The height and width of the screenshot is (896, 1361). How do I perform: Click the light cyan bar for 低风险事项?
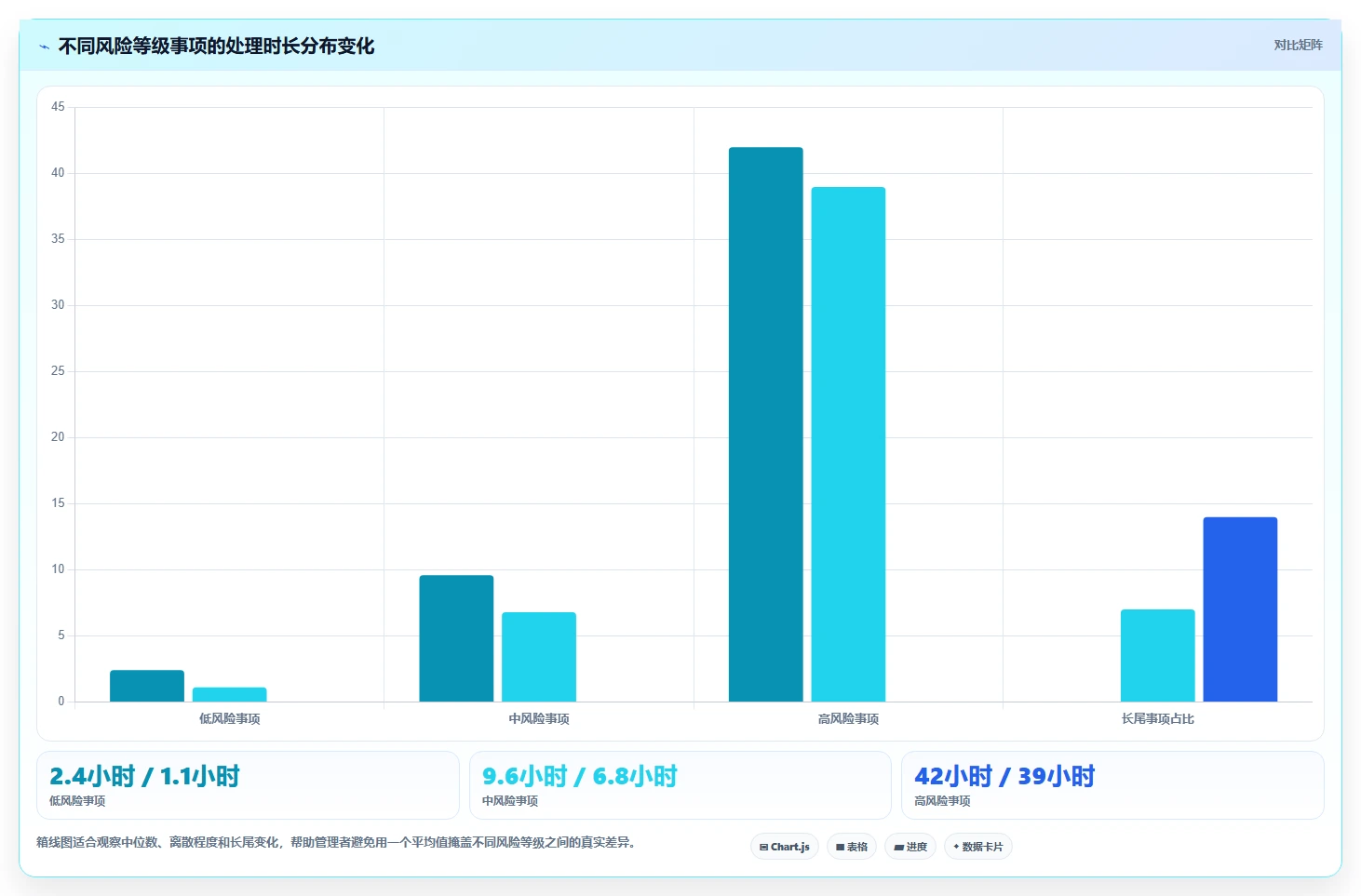[230, 694]
